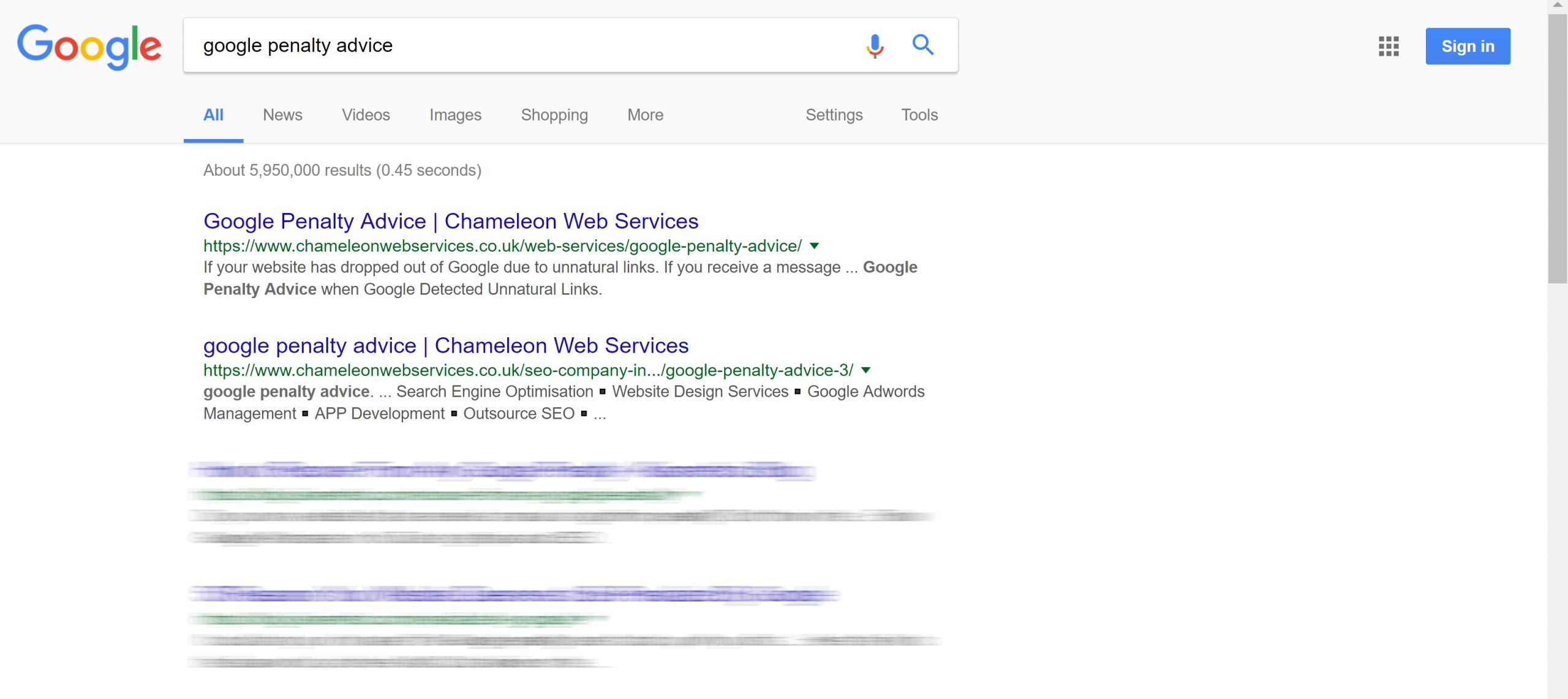Click the search box containing 'google penalty advice'
The height and width of the screenshot is (699, 1568).
521,45
